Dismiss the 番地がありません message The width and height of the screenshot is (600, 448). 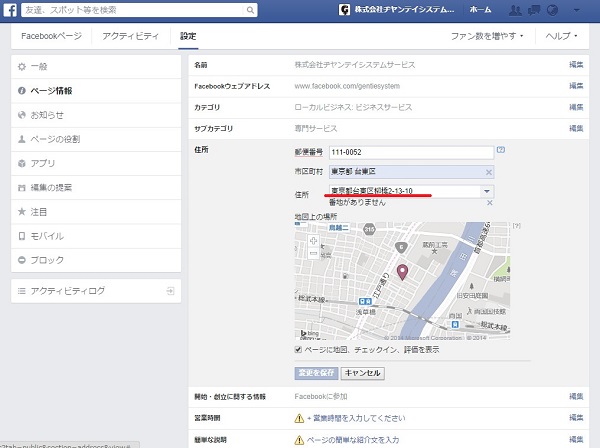(489, 203)
